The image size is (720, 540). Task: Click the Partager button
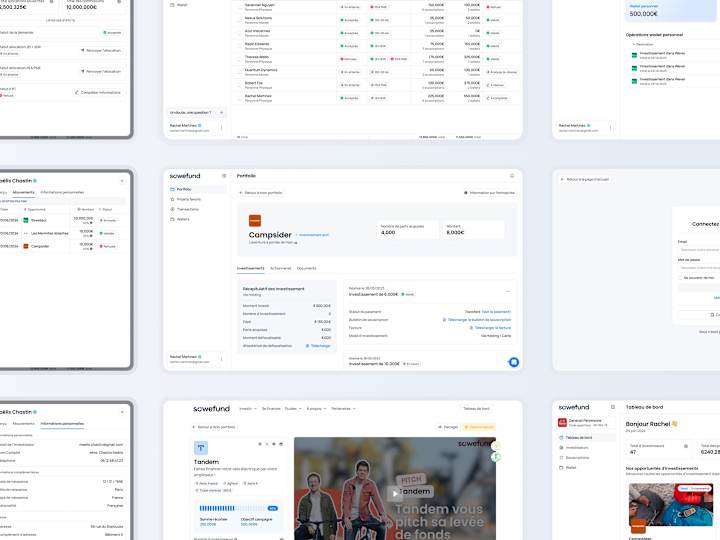pyautogui.click(x=448, y=427)
